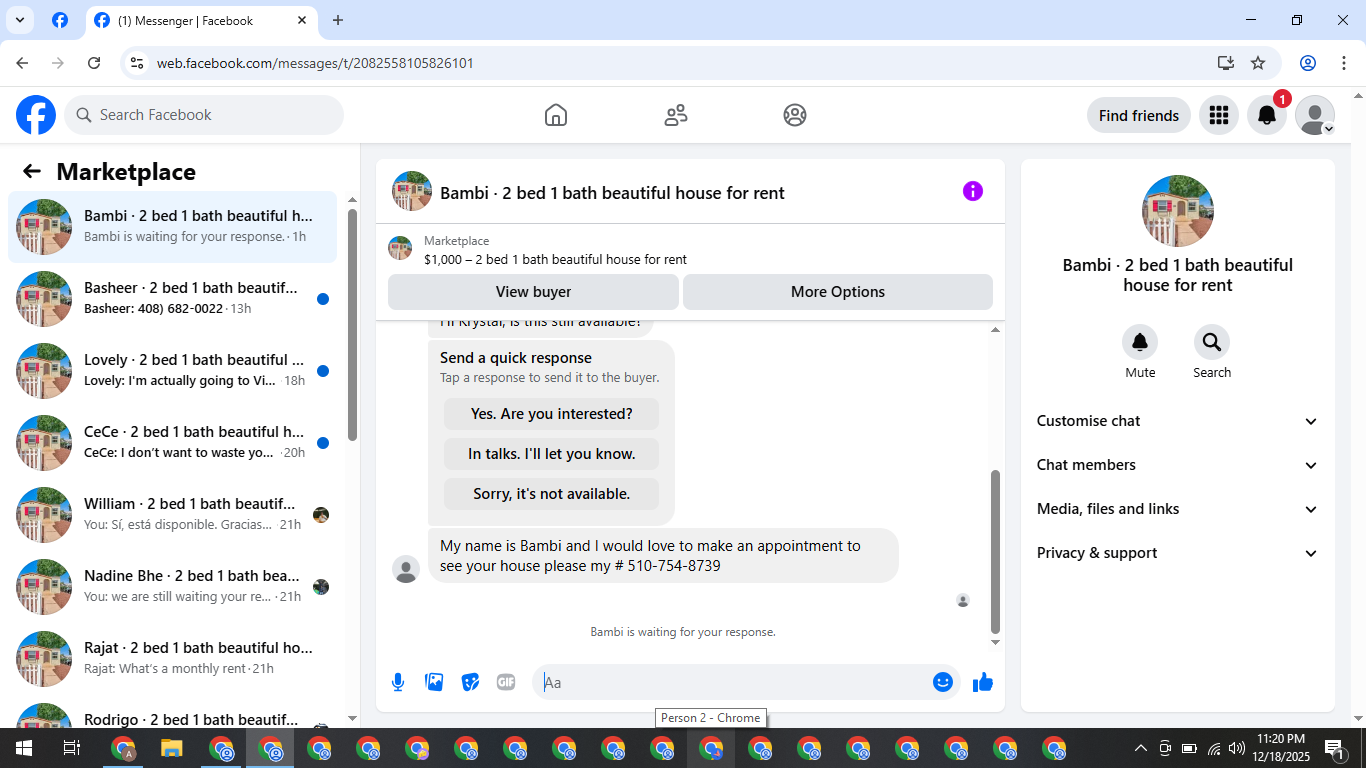Expand Chat members section
This screenshot has width=1366, height=768.
pyautogui.click(x=1178, y=465)
